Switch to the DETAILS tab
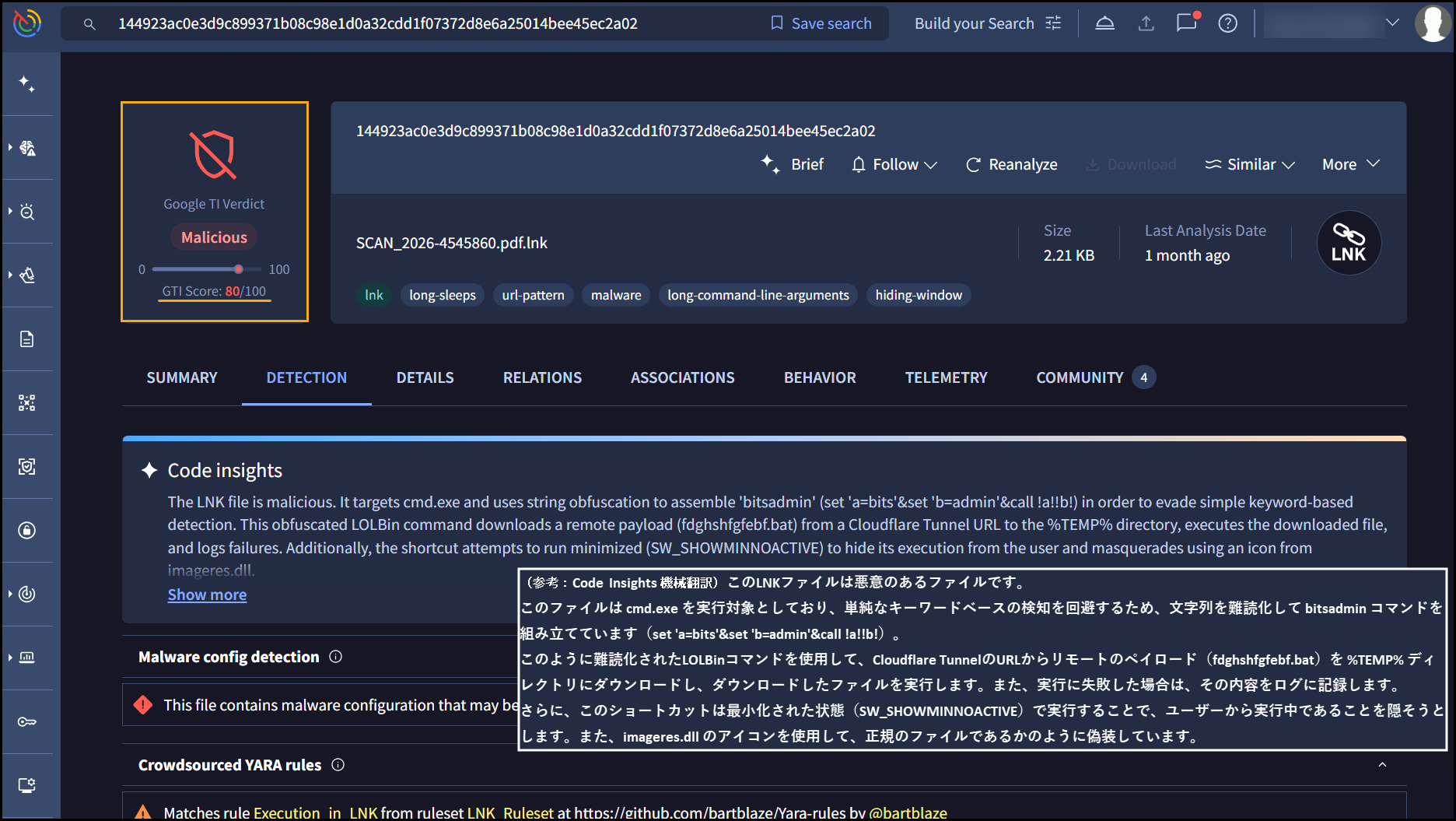 tap(425, 377)
